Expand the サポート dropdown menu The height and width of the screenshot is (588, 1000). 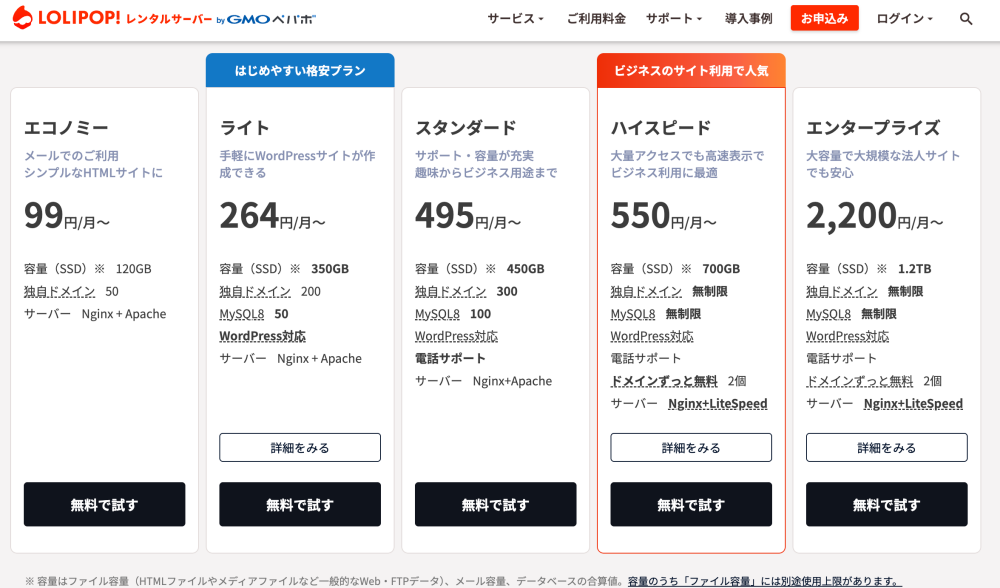673,19
